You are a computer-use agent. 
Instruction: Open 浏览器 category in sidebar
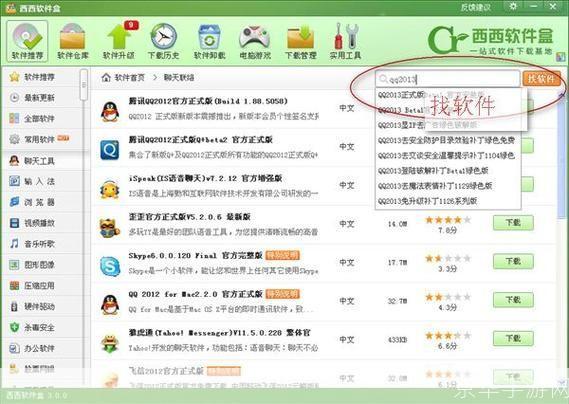40,202
